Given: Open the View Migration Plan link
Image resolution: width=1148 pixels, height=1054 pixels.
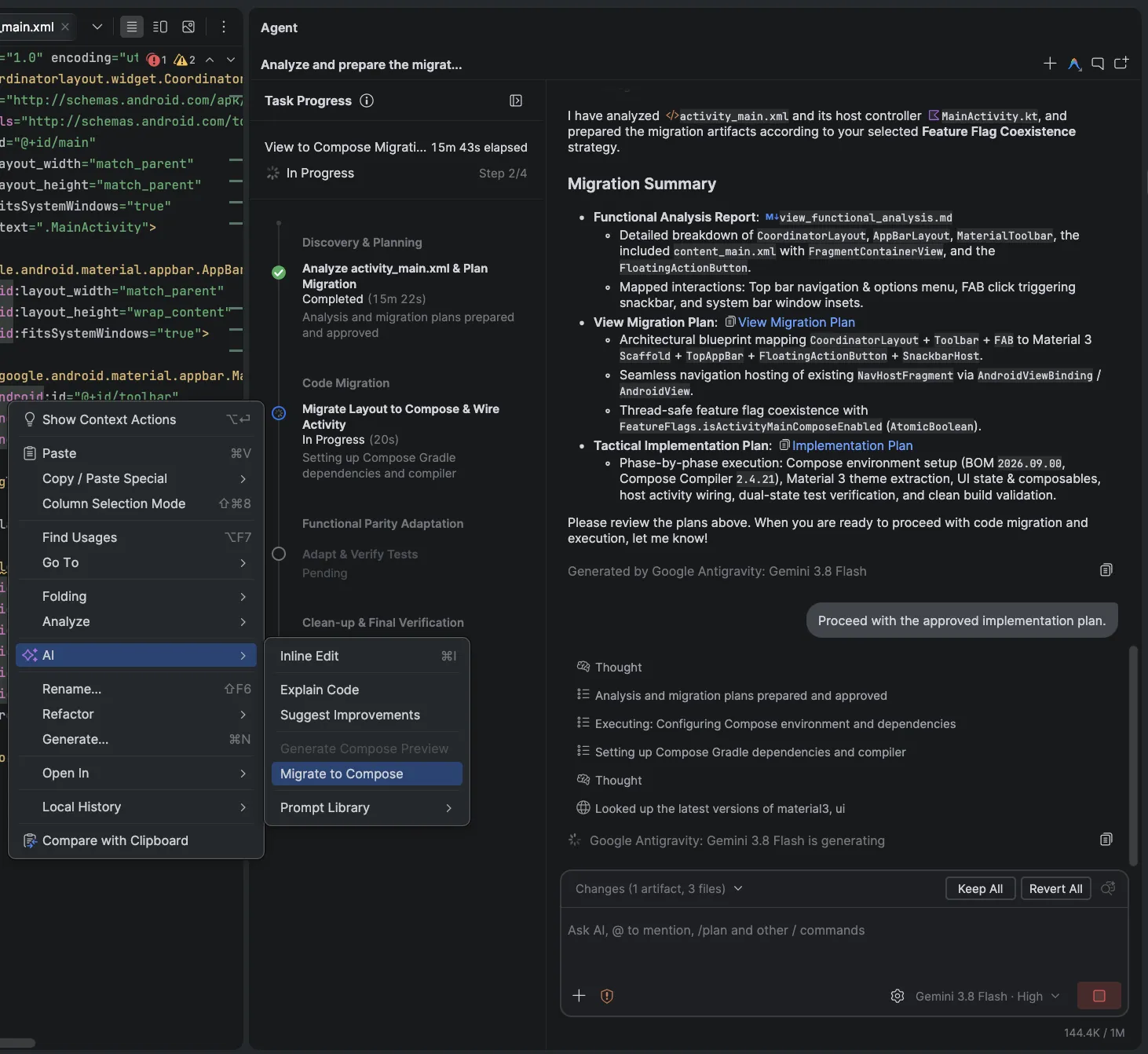Looking at the screenshot, I should tap(796, 322).
